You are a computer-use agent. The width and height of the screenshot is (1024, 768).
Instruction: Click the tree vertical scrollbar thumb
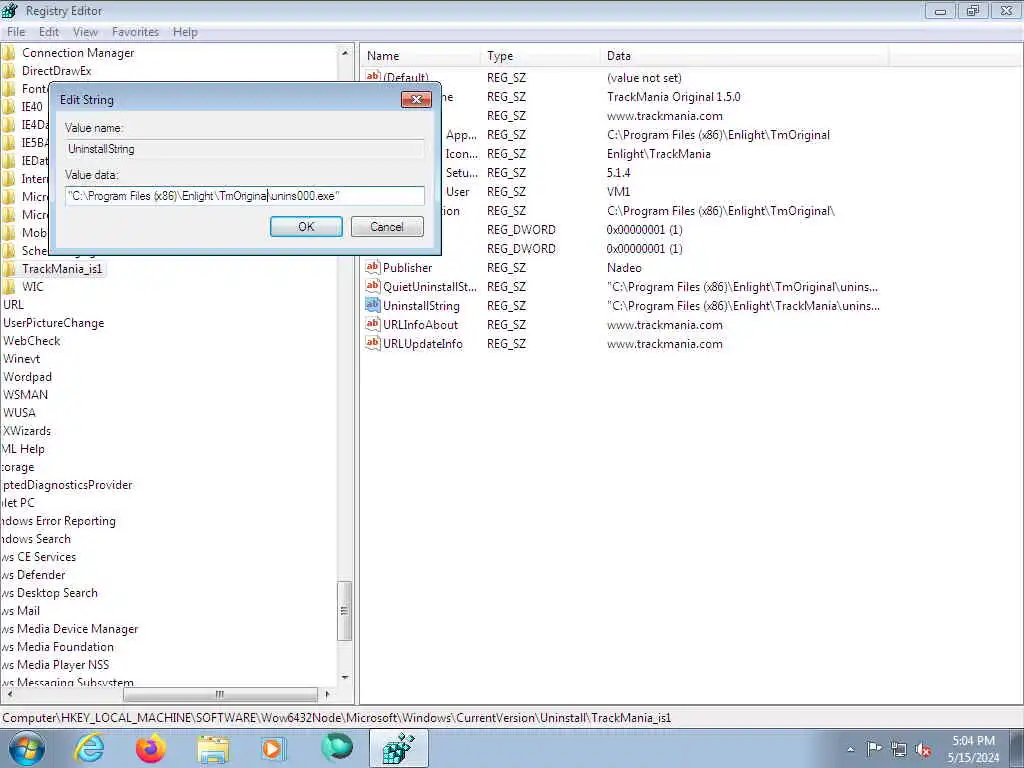pos(345,611)
